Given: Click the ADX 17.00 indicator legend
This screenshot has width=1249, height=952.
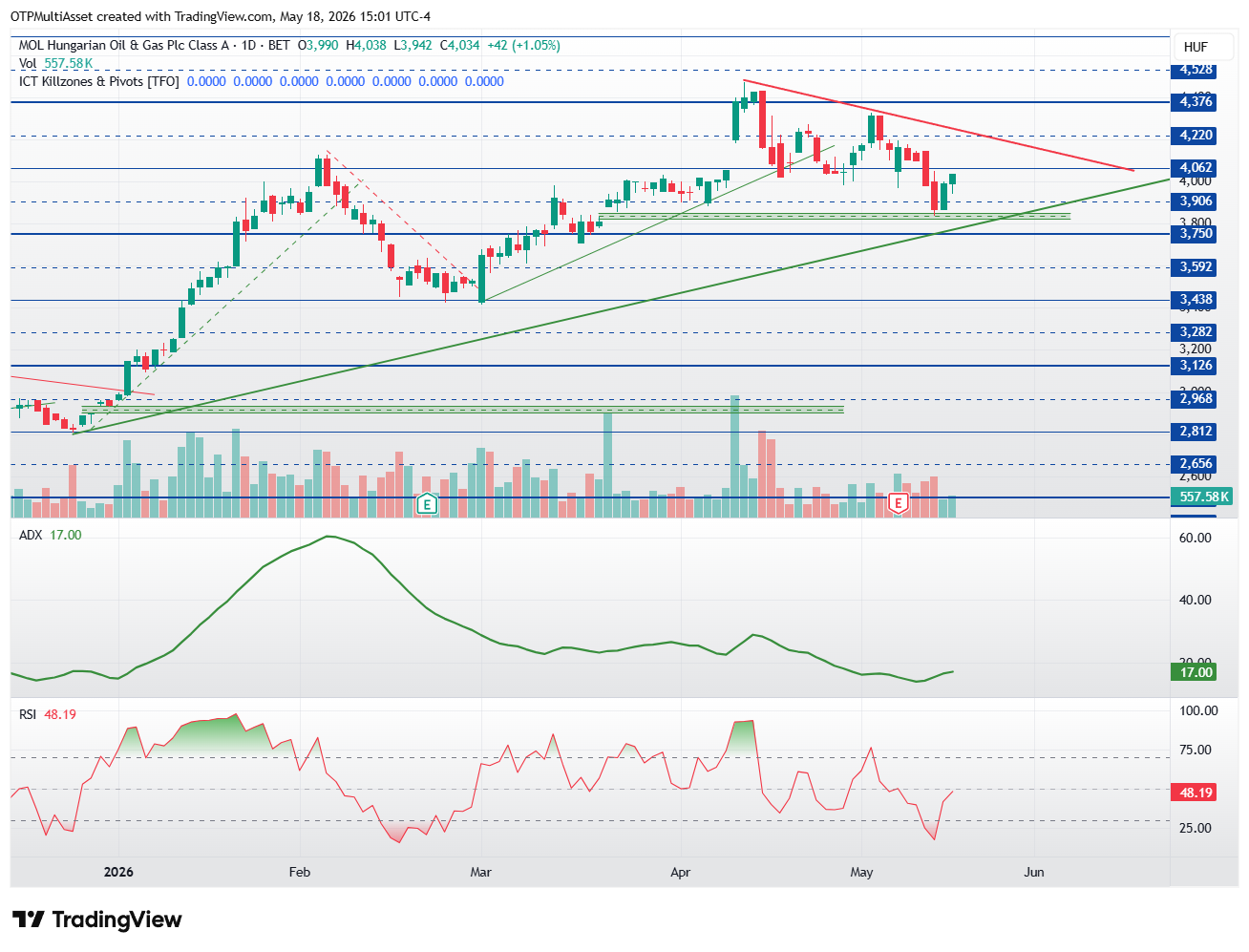Looking at the screenshot, I should tap(51, 535).
